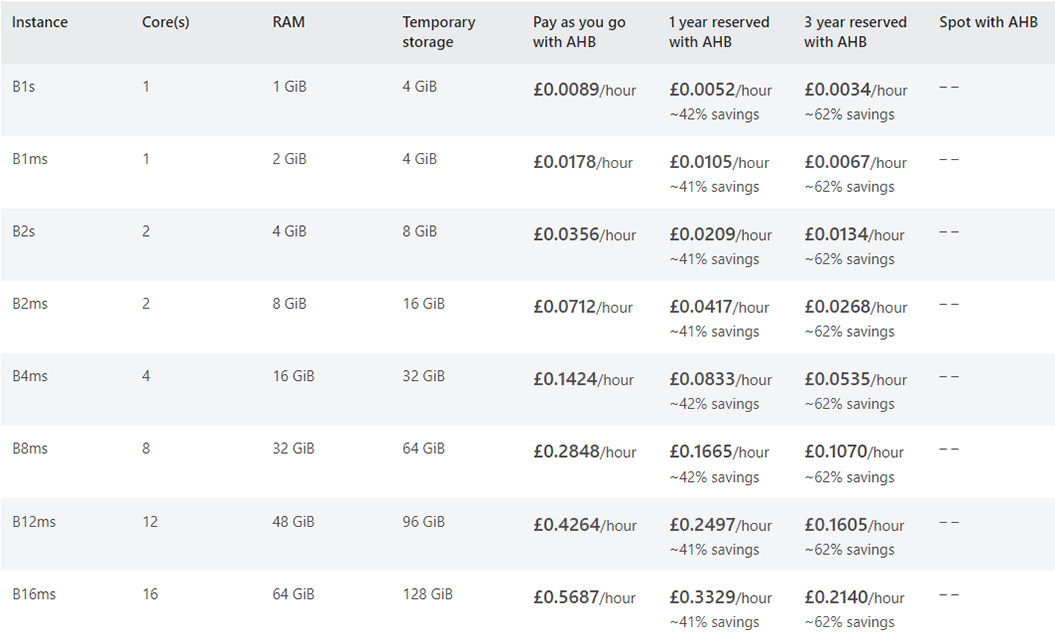The height and width of the screenshot is (642, 1055).
Task: Click the £0.0089/hour pay-as-you-go price
Action: click(584, 90)
